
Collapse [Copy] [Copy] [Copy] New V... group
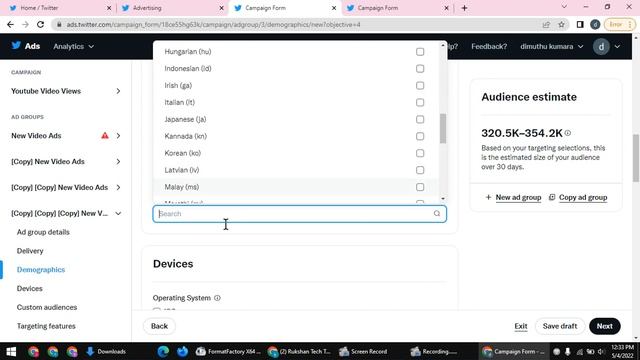tap(118, 213)
